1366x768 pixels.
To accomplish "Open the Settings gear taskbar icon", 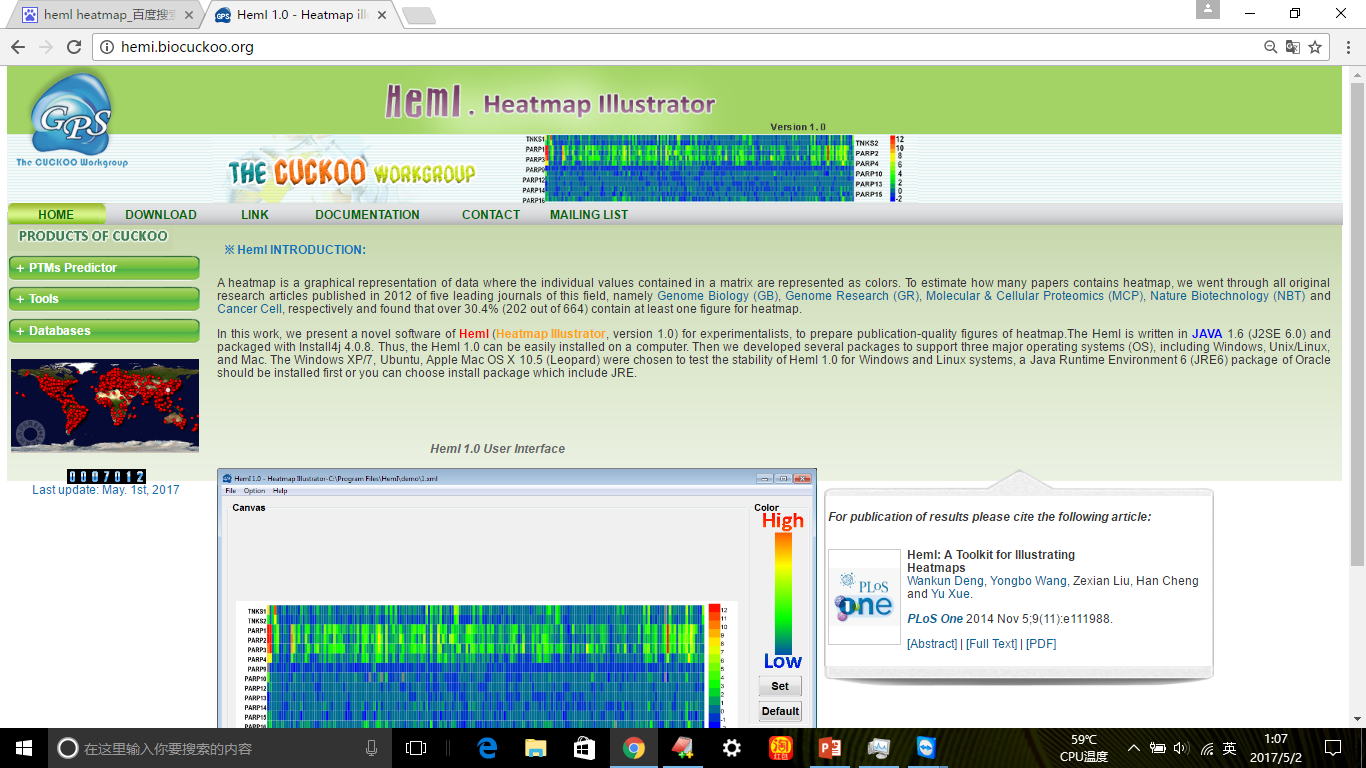I will pyautogui.click(x=732, y=748).
